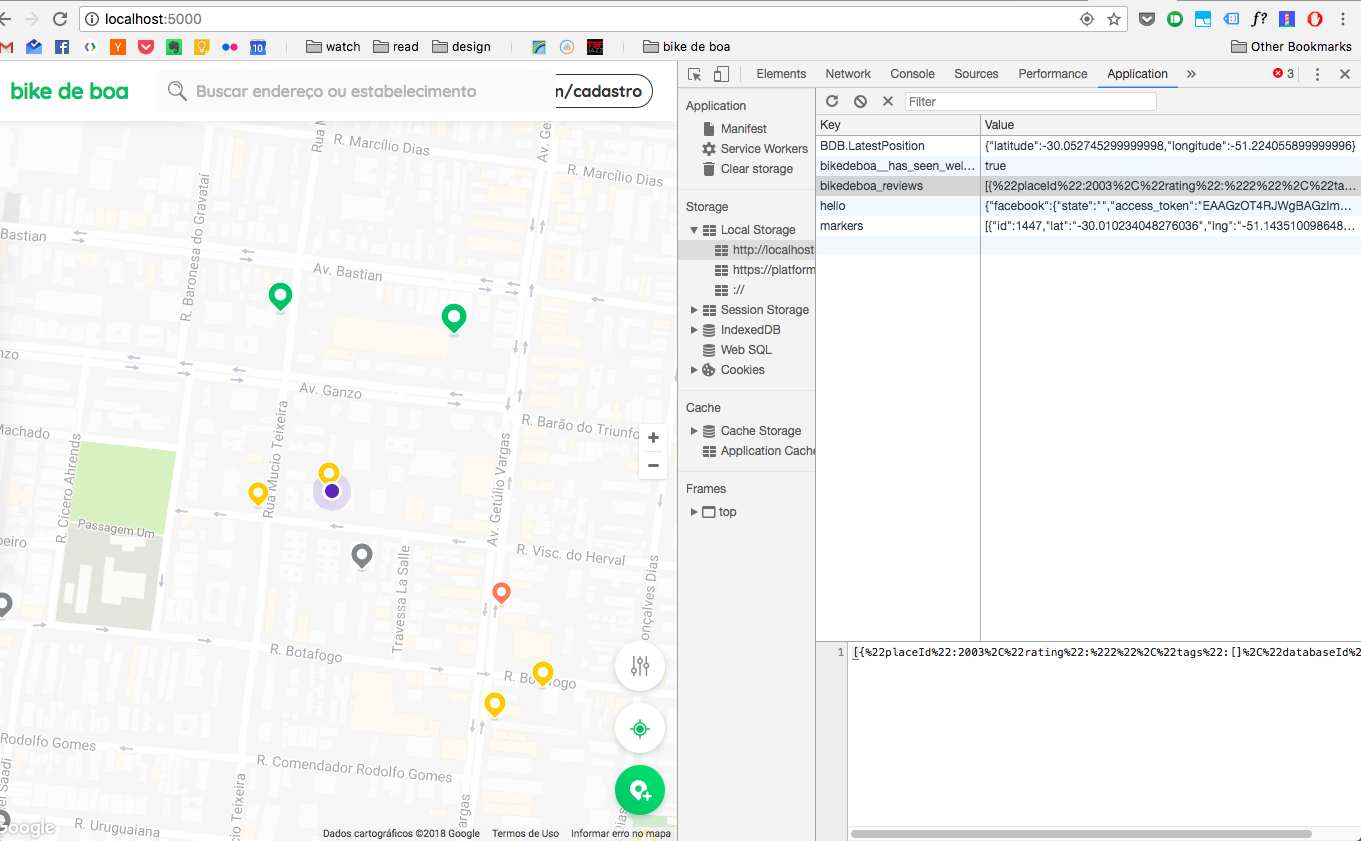1361x841 pixels.
Task: Open the Performance tab
Action: tap(1052, 74)
